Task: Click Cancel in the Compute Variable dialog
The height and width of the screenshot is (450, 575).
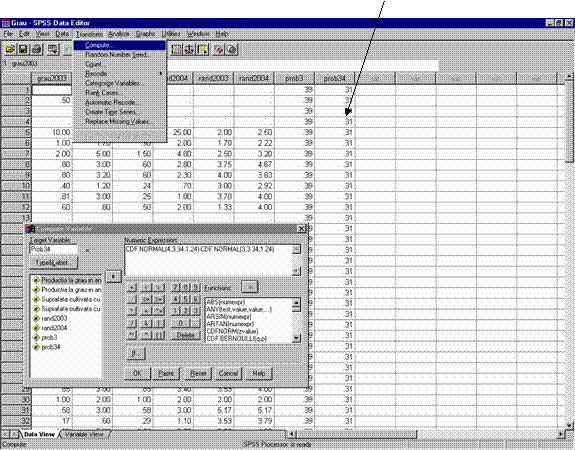Action: pyautogui.click(x=228, y=373)
